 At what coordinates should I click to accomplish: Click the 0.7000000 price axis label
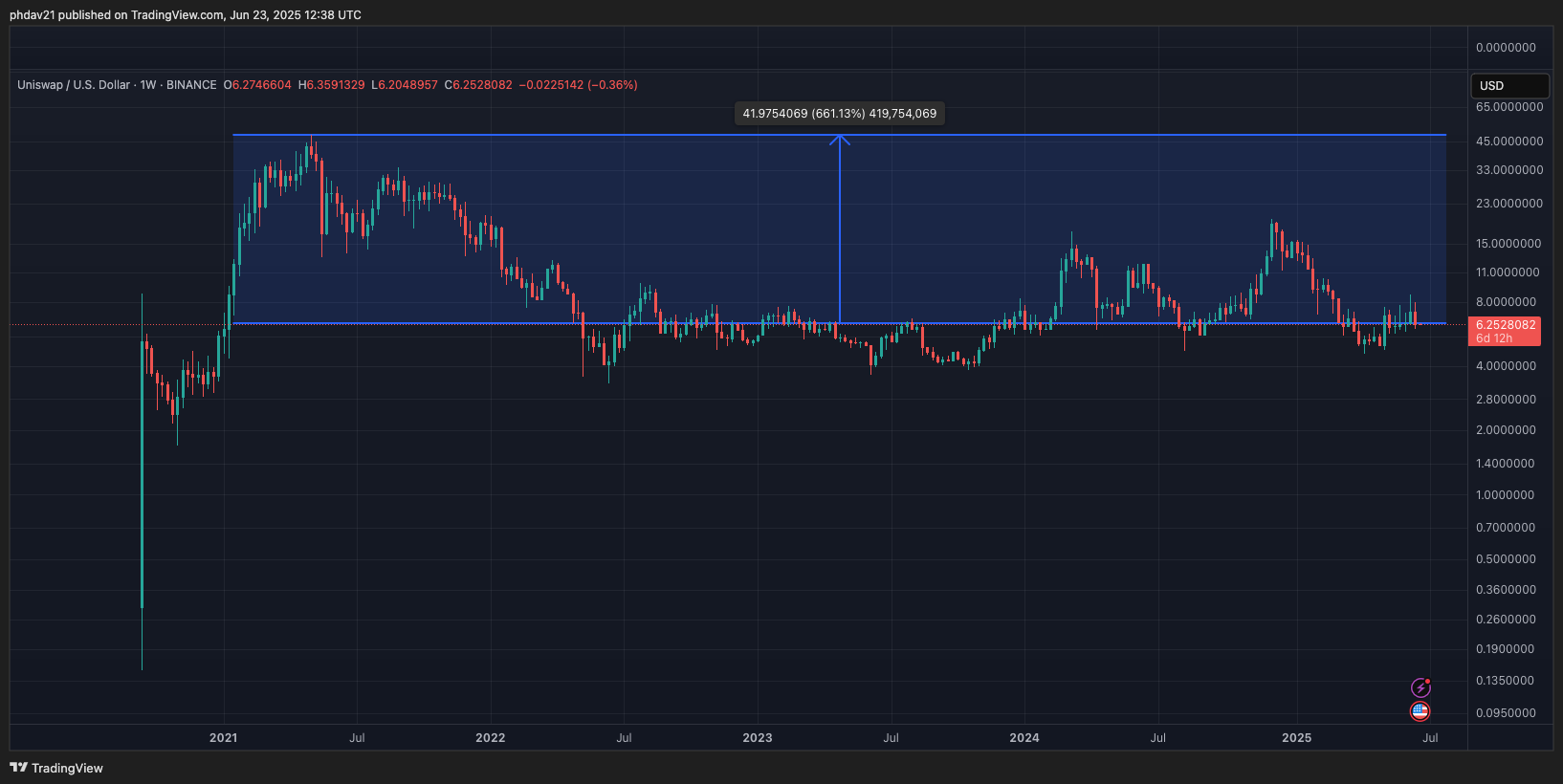(x=1507, y=528)
